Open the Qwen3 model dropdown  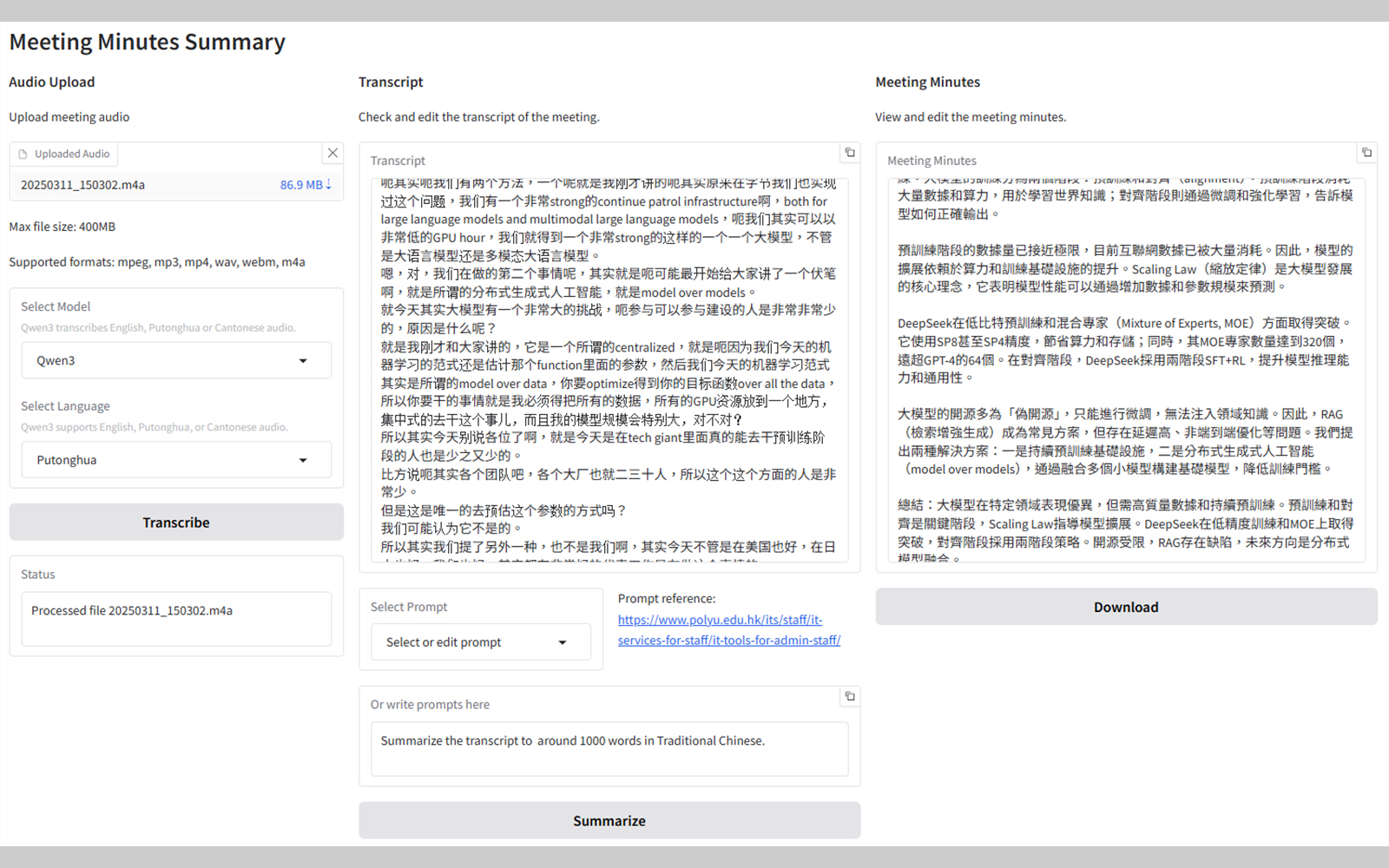click(x=176, y=360)
